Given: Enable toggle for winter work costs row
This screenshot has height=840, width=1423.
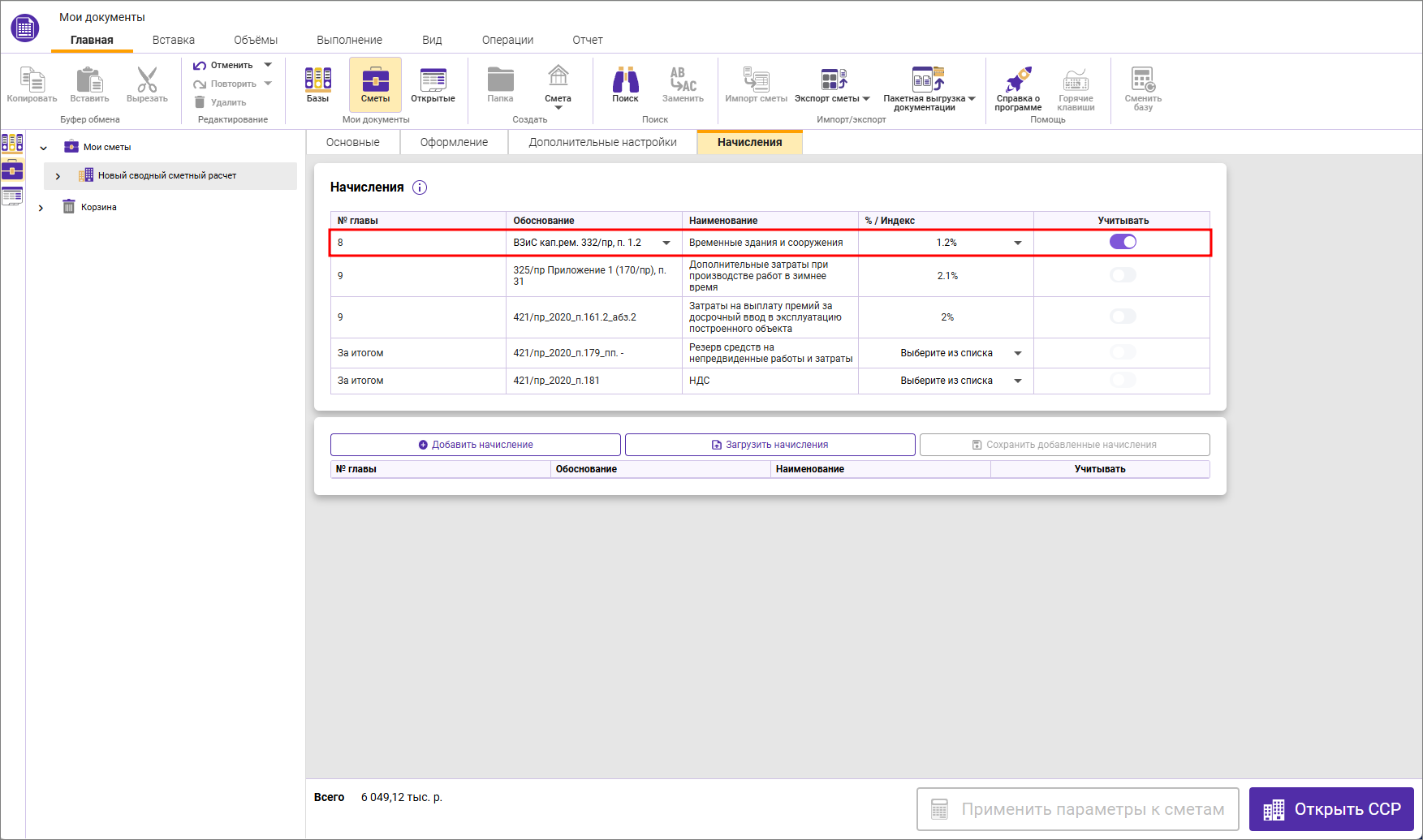Looking at the screenshot, I should click(x=1123, y=276).
